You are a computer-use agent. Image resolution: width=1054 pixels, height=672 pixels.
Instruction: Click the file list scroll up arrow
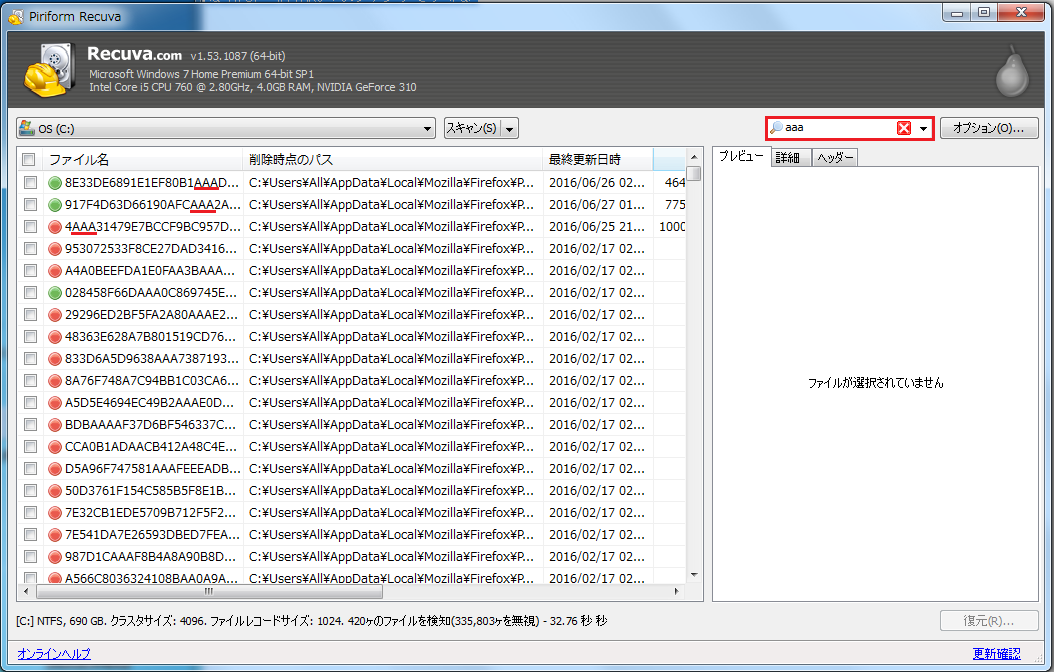pos(694,157)
